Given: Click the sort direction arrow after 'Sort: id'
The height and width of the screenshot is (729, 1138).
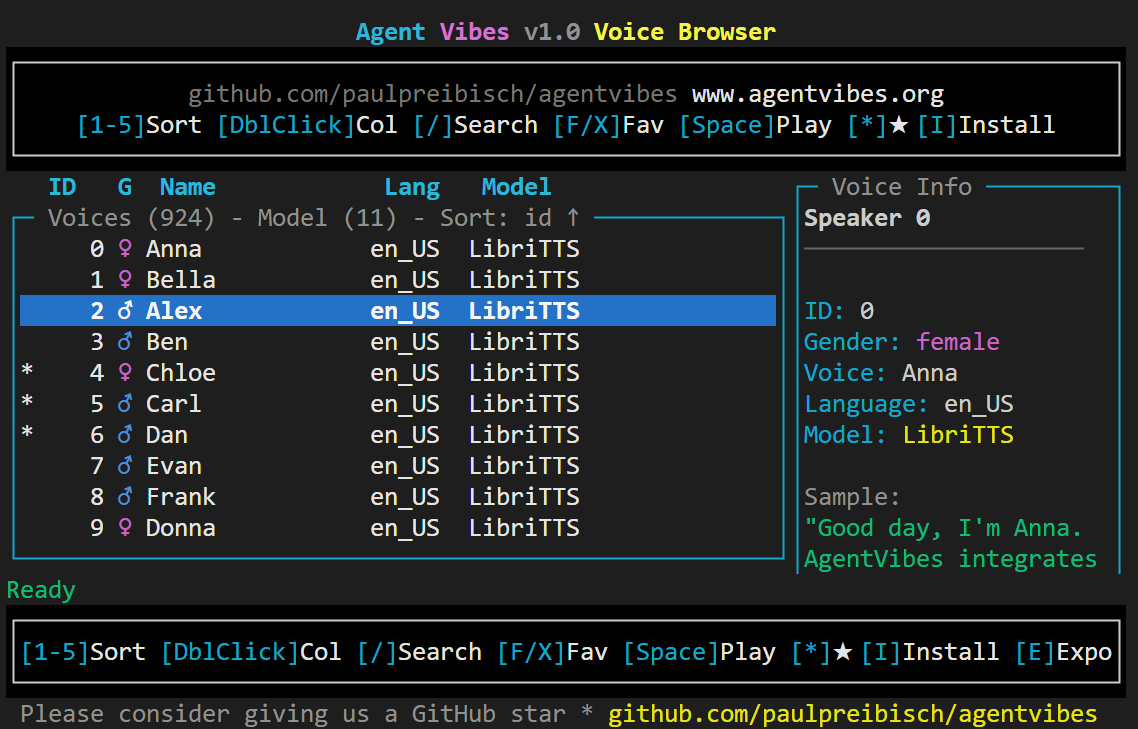Looking at the screenshot, I should point(573,218).
